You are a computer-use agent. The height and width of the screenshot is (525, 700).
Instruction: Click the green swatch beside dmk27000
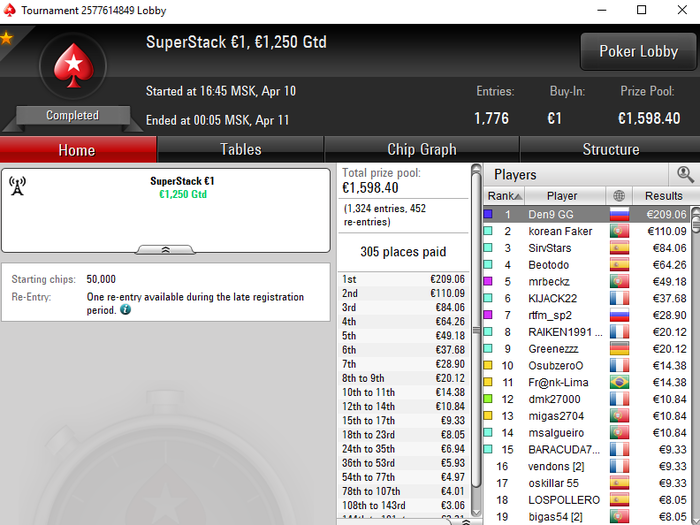(x=488, y=399)
